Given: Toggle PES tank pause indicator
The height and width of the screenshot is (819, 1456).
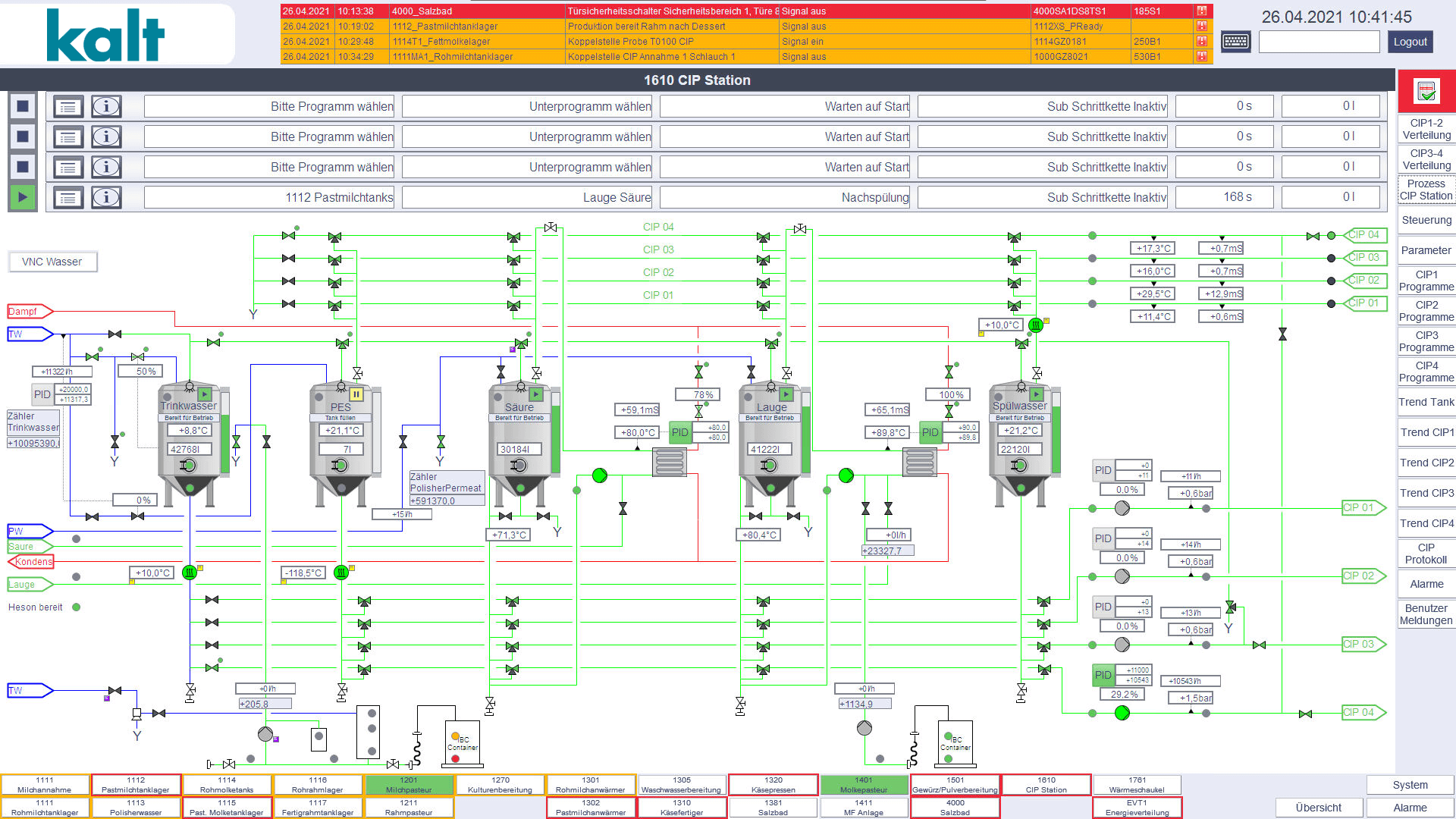Looking at the screenshot, I should click(356, 394).
